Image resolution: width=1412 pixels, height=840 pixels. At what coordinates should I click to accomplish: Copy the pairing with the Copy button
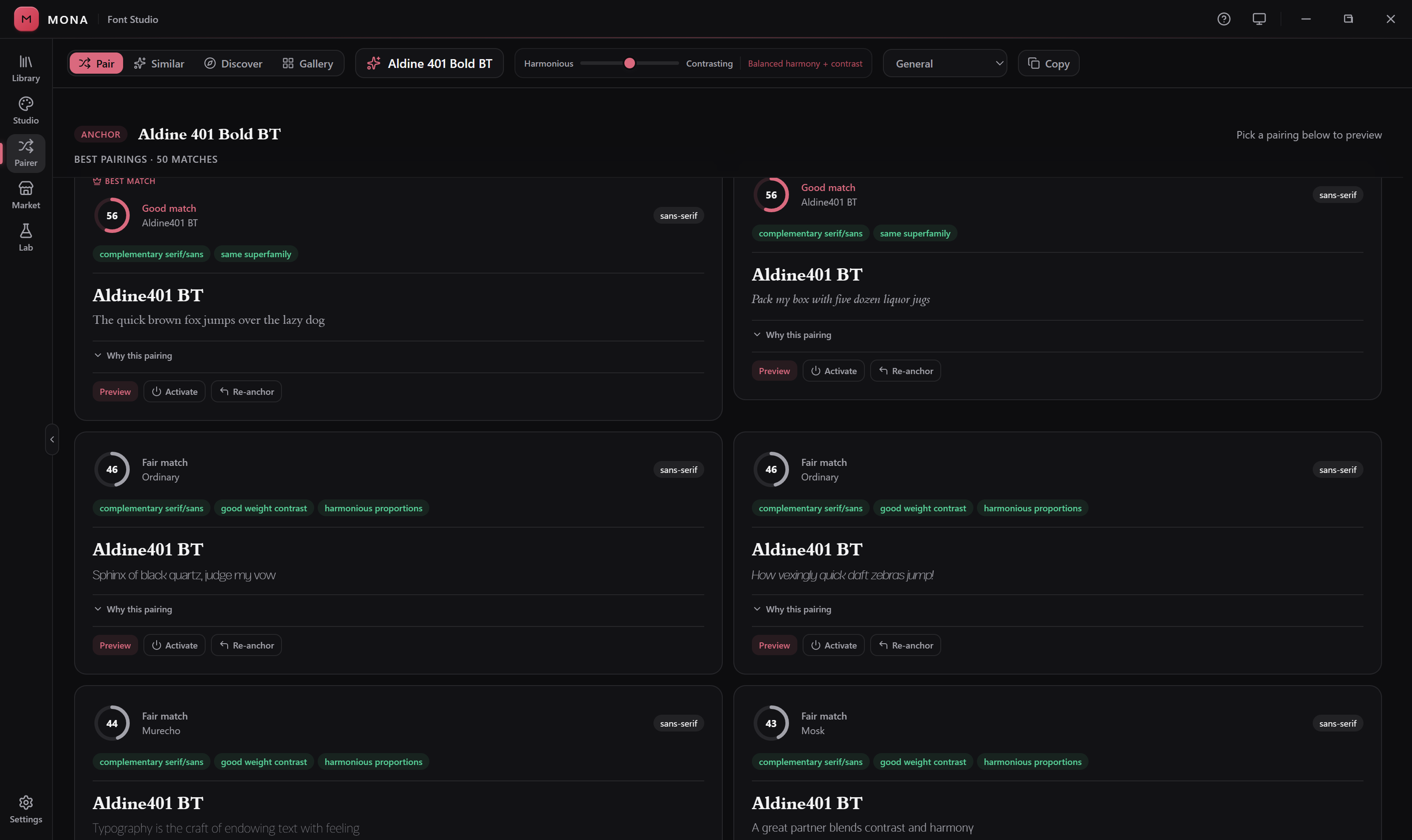coord(1048,64)
